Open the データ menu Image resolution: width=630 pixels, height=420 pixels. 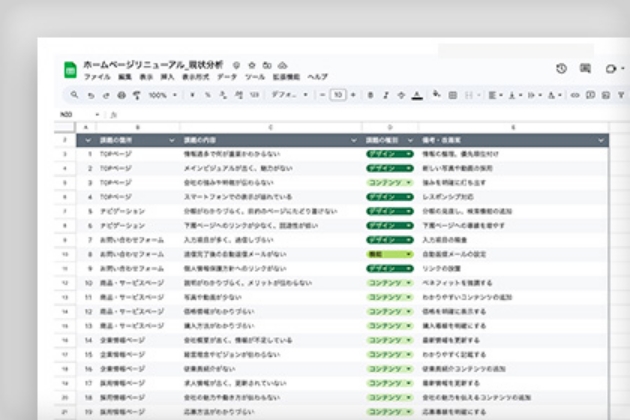pos(227,77)
